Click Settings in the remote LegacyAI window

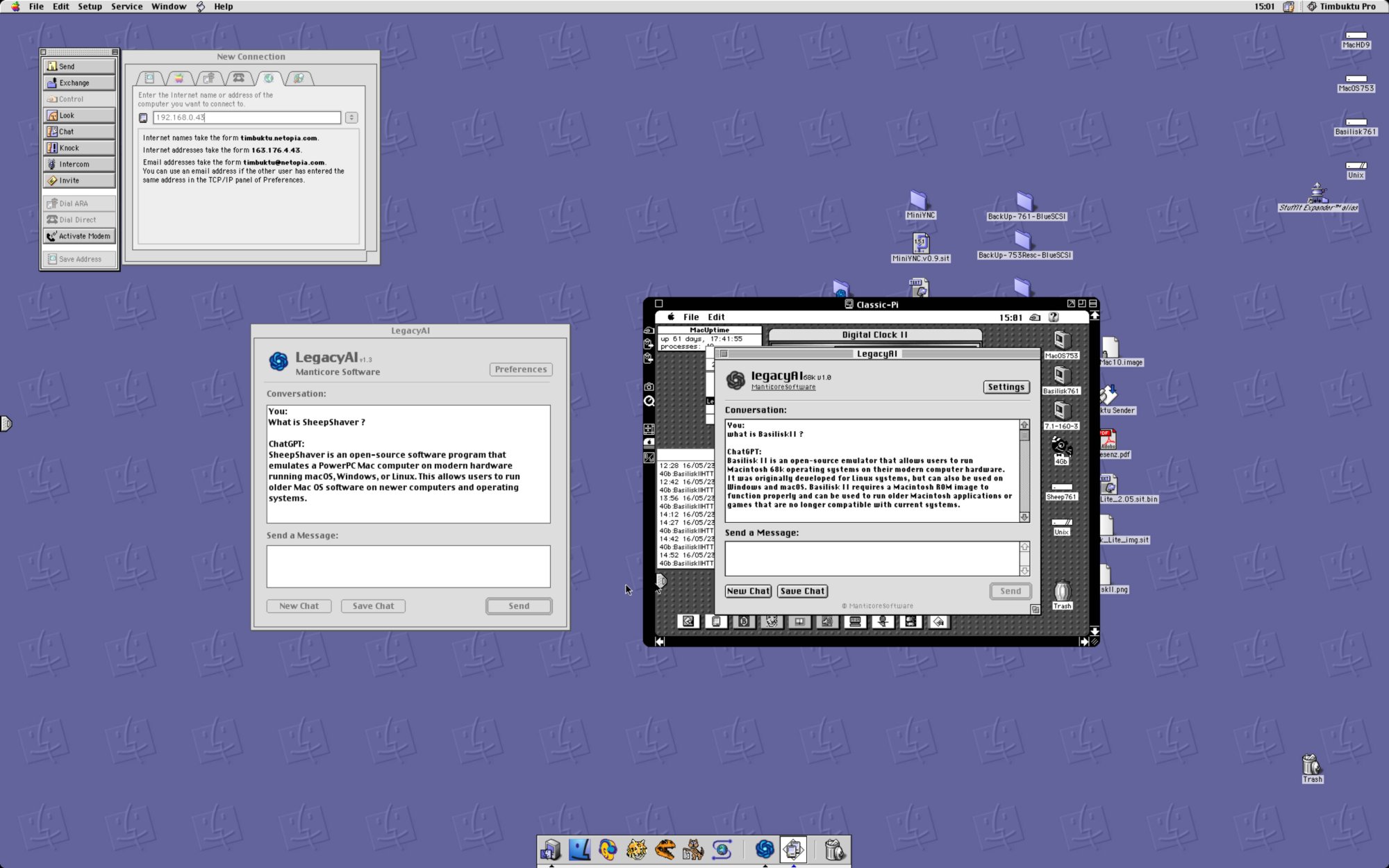[x=1006, y=387]
